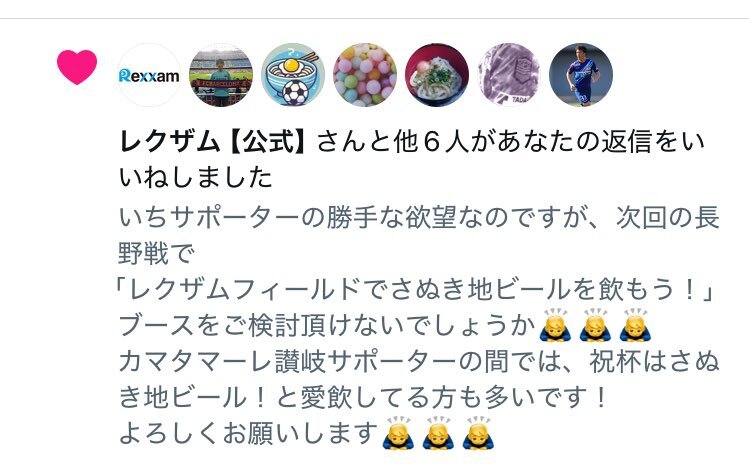This screenshot has height=464, width=749.
Task: Click the pink heart like icon
Action: [x=77, y=67]
